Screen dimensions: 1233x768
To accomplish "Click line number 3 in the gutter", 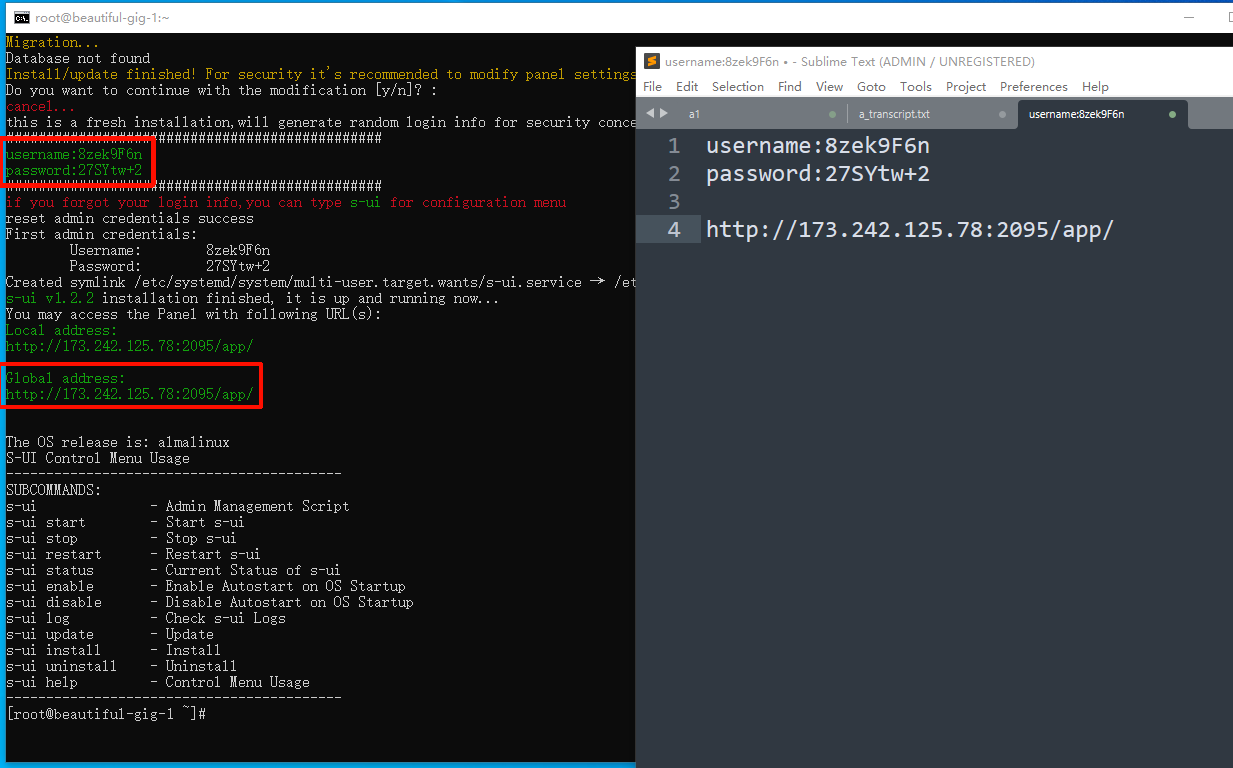I will click(x=673, y=202).
